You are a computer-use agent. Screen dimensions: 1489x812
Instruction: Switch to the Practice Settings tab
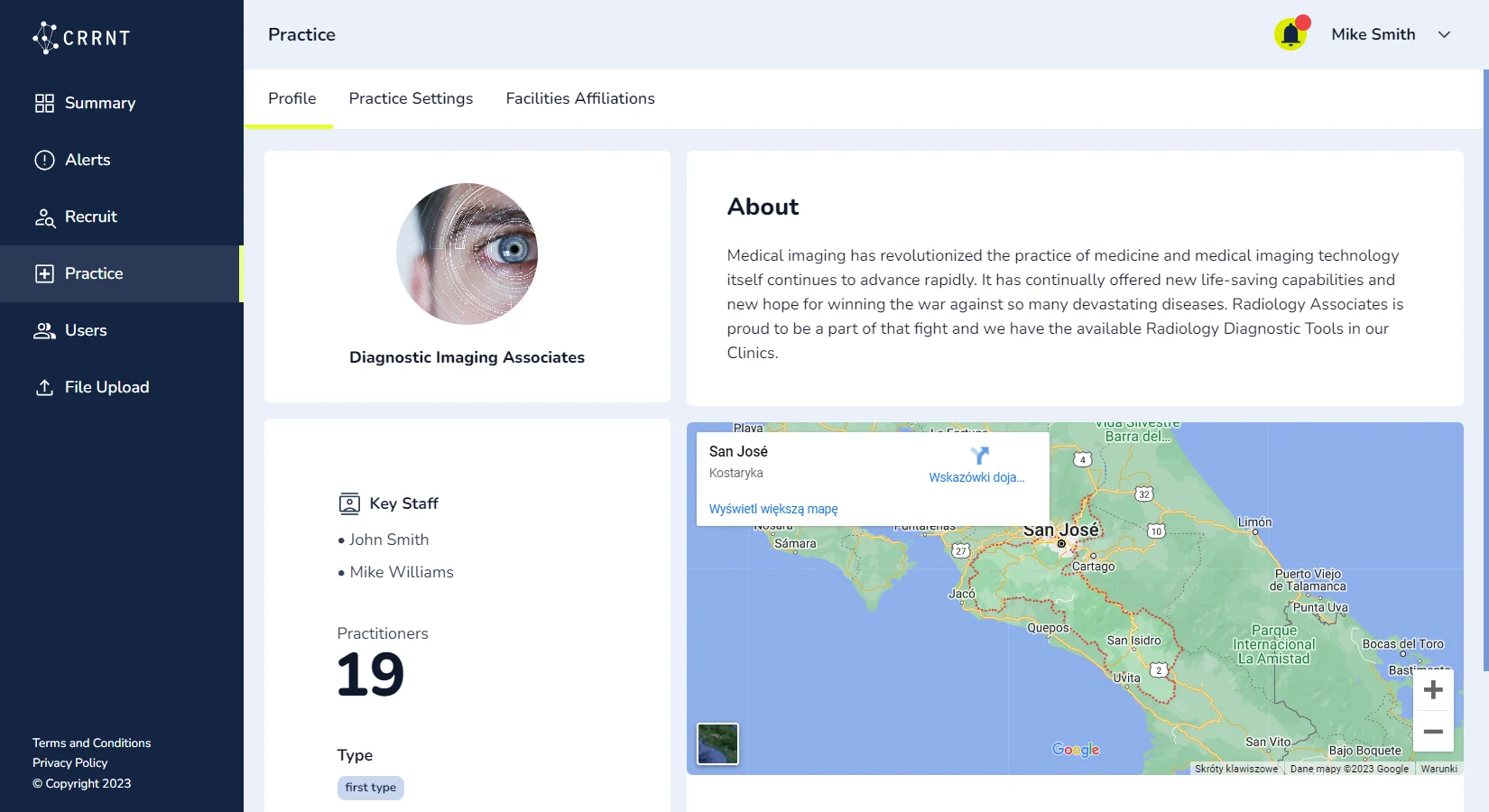[411, 98]
